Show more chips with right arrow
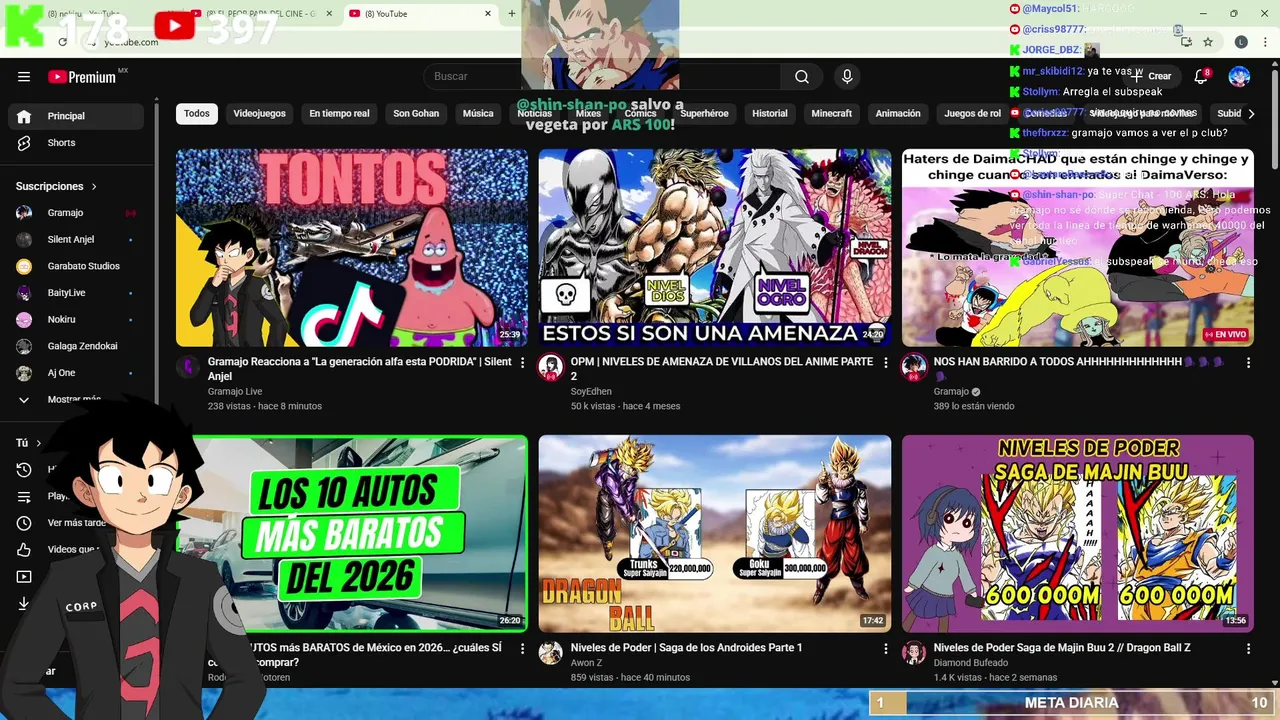 (1251, 114)
